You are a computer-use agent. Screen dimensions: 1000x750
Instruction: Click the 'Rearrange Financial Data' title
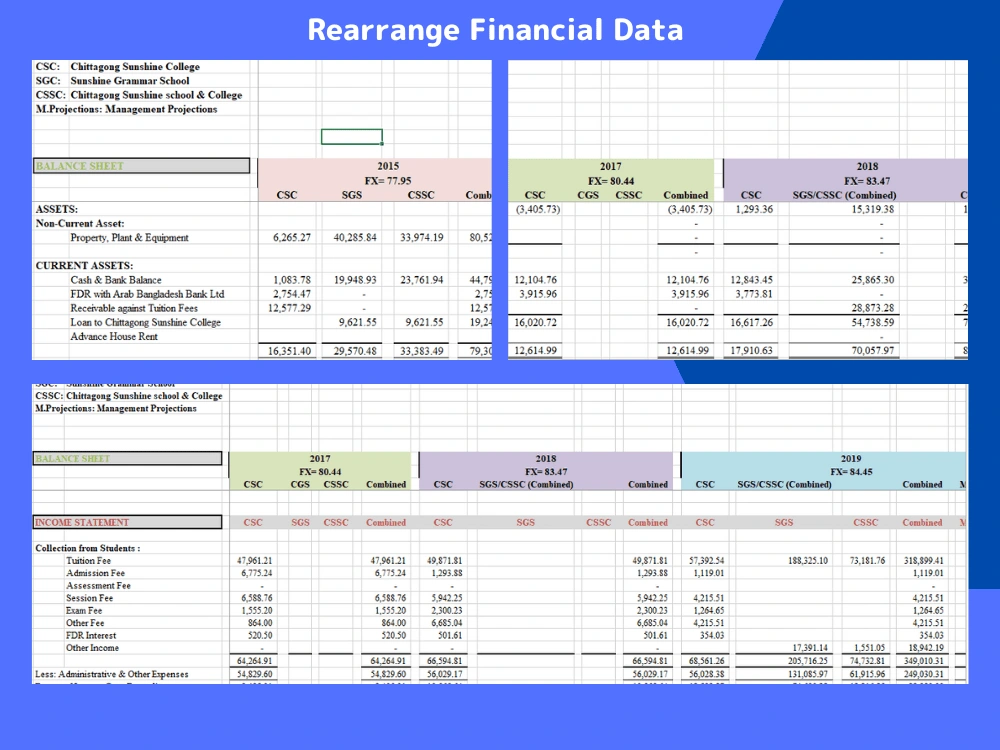coord(495,30)
